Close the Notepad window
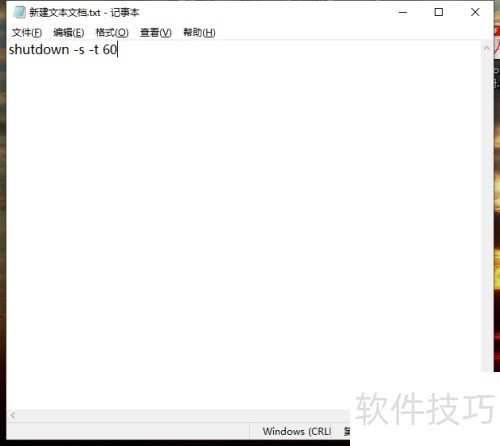 475,12
